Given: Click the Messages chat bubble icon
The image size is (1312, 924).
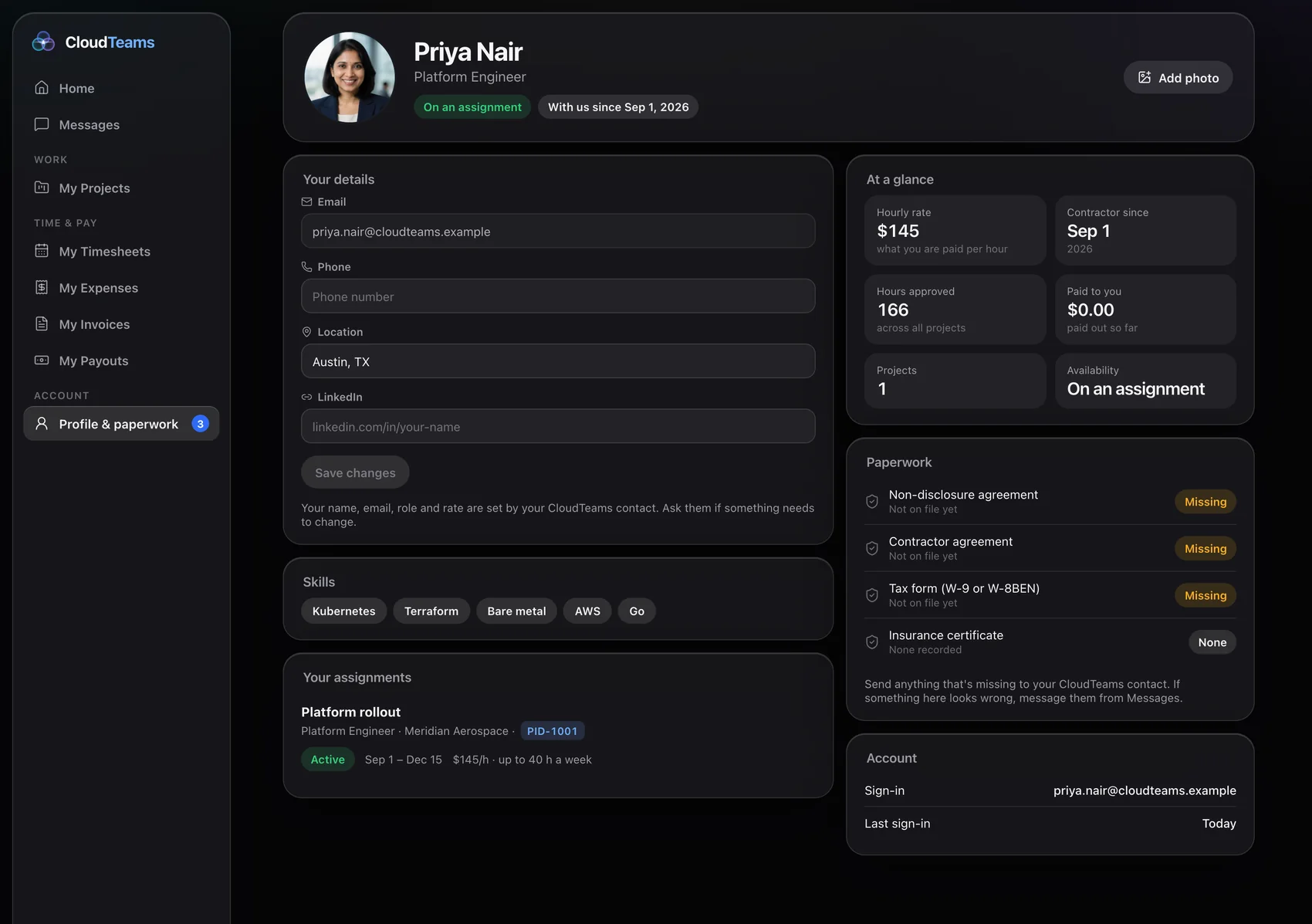Looking at the screenshot, I should point(42,124).
